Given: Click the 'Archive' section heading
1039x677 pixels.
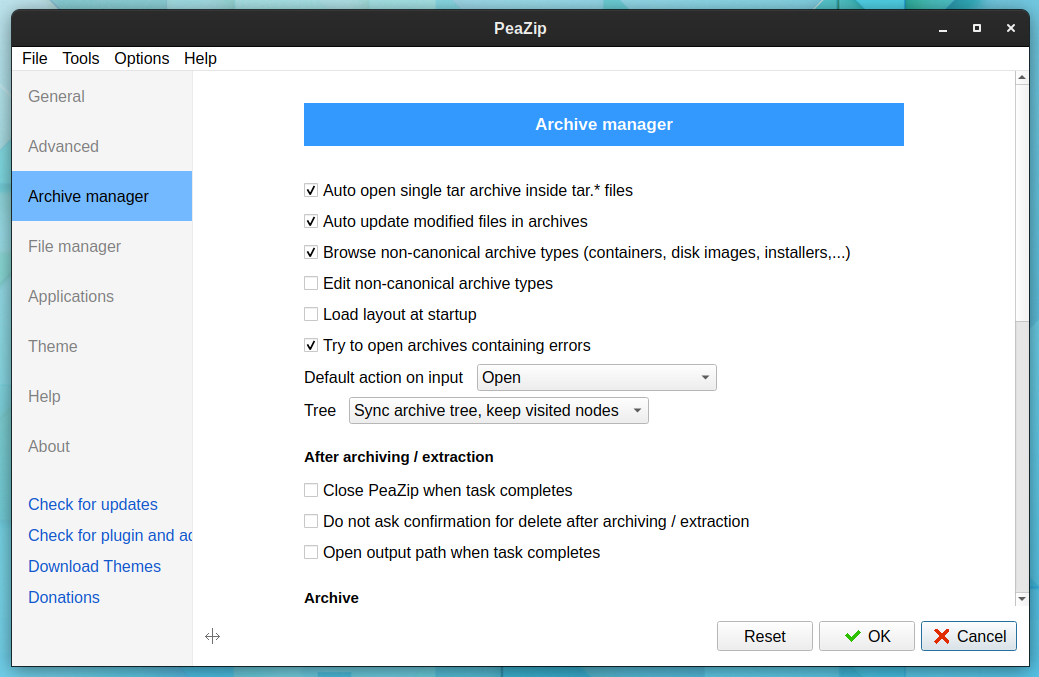Looking at the screenshot, I should click(331, 598).
